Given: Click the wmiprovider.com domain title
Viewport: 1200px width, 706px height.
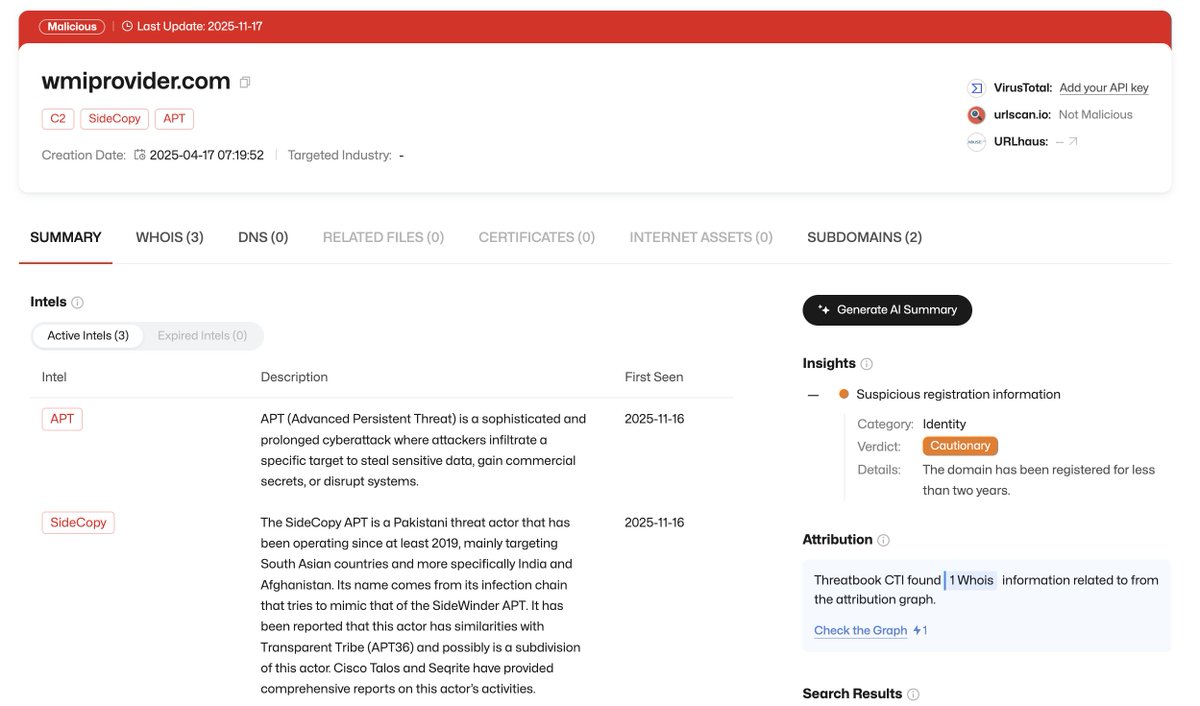Looking at the screenshot, I should [x=136, y=81].
